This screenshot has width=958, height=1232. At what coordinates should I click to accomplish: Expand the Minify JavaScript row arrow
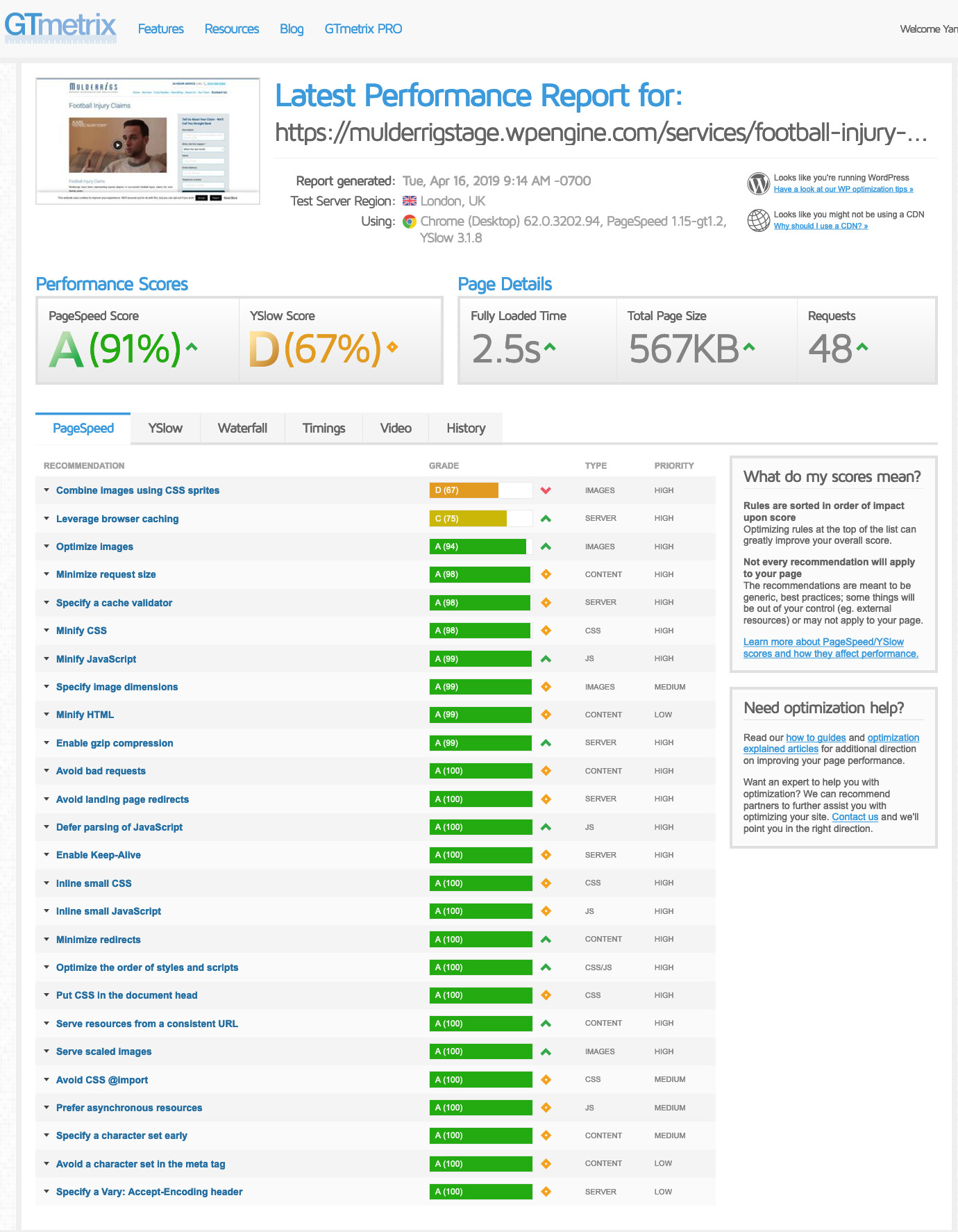(x=47, y=659)
